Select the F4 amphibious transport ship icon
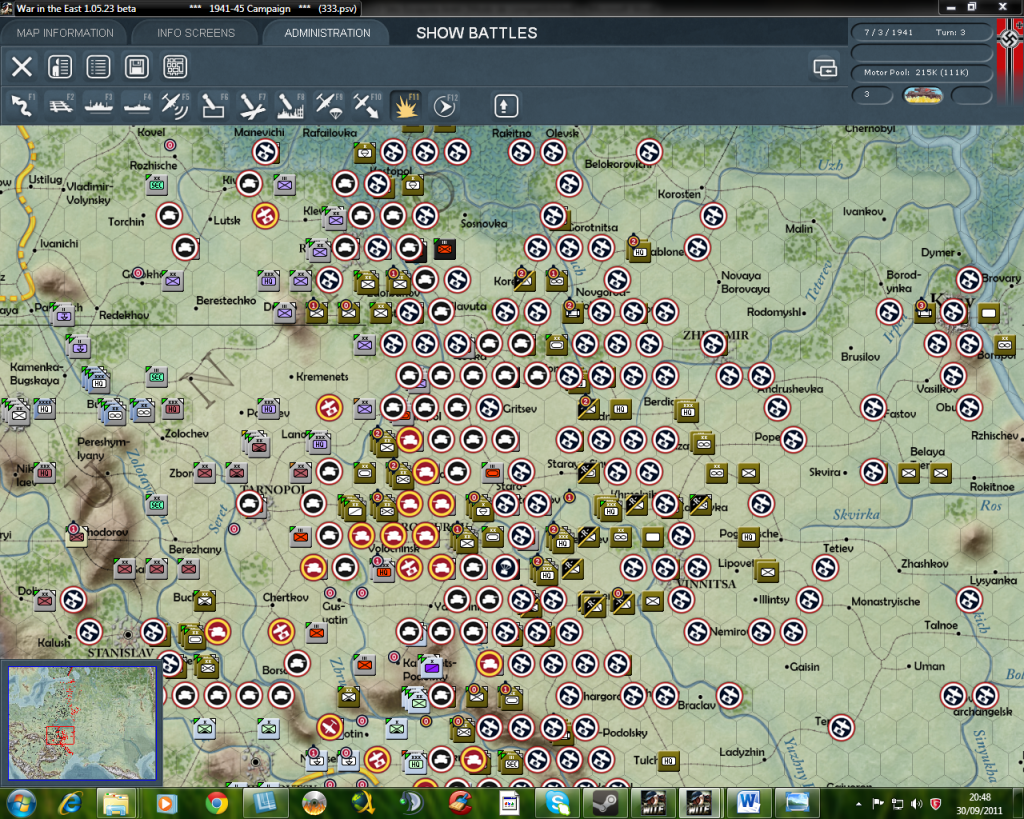The height and width of the screenshot is (819, 1024). pos(137,106)
